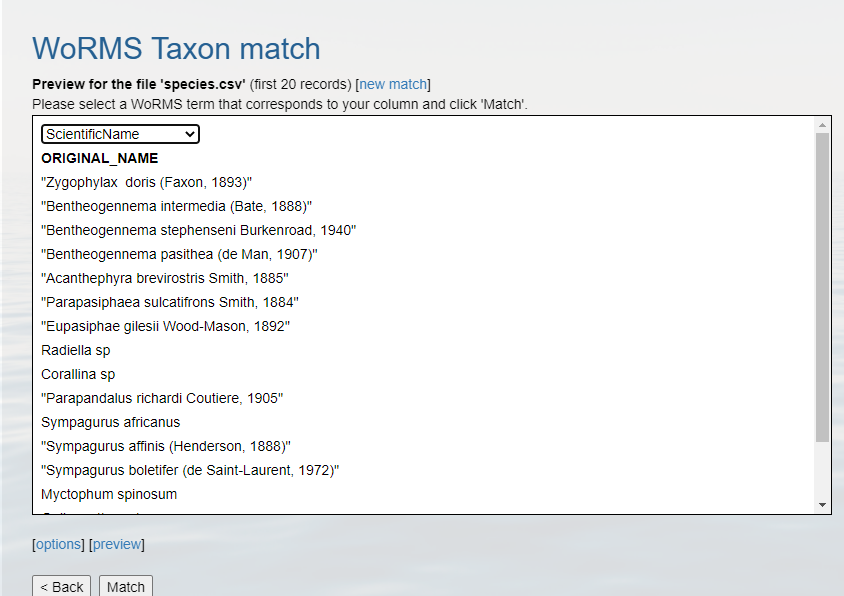This screenshot has height=596, width=844.
Task: Select the row 'Parapasiphaea sulcatifrons Smith, 1884'
Action: [170, 302]
